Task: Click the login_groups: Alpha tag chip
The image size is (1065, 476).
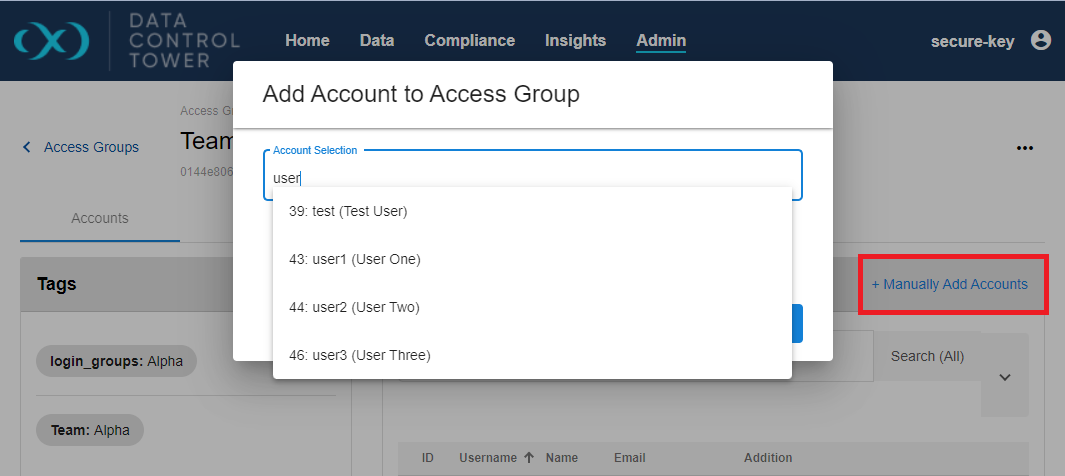Action: (x=117, y=361)
